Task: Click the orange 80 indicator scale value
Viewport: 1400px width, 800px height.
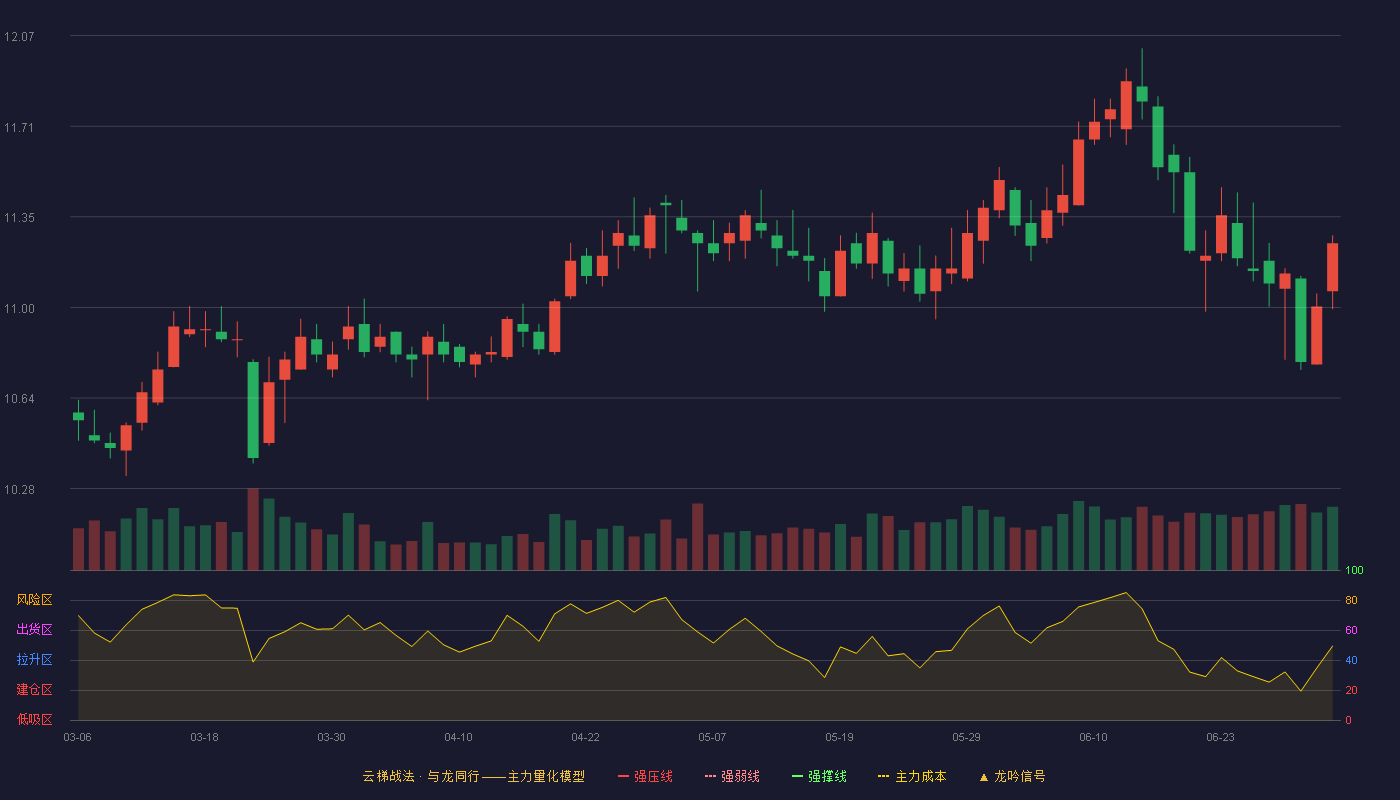Action: coord(1351,600)
